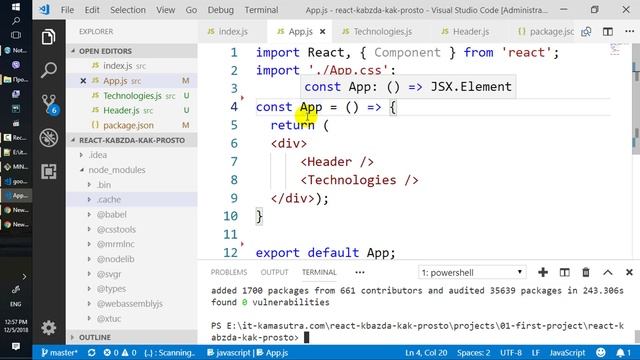Click Ln 4, Col 20 in status bar
The width and height of the screenshot is (640, 360).
[426, 353]
